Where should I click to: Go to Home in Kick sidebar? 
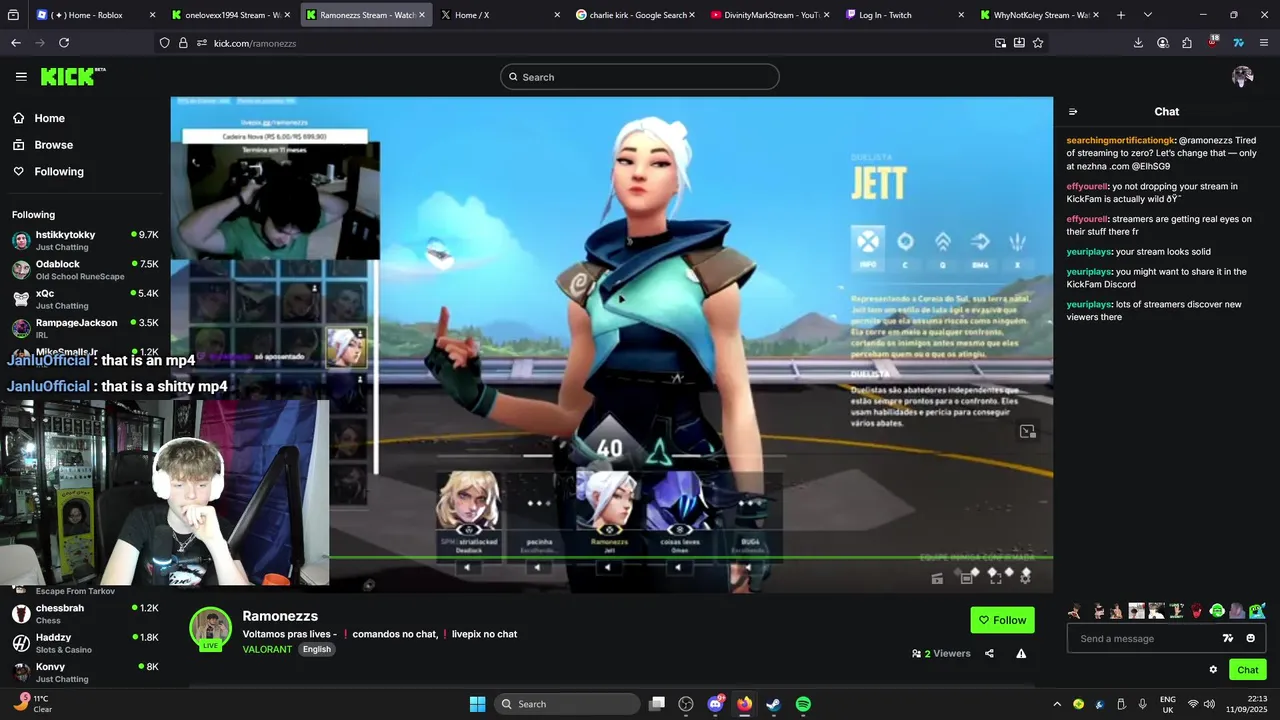coord(39,118)
